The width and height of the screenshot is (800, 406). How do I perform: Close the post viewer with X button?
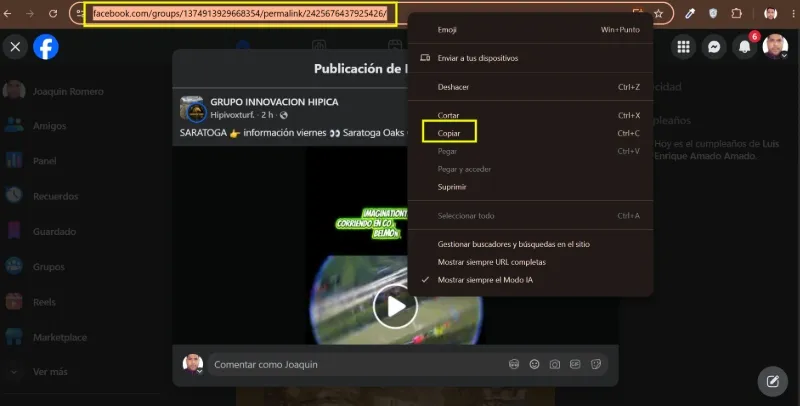click(x=15, y=47)
